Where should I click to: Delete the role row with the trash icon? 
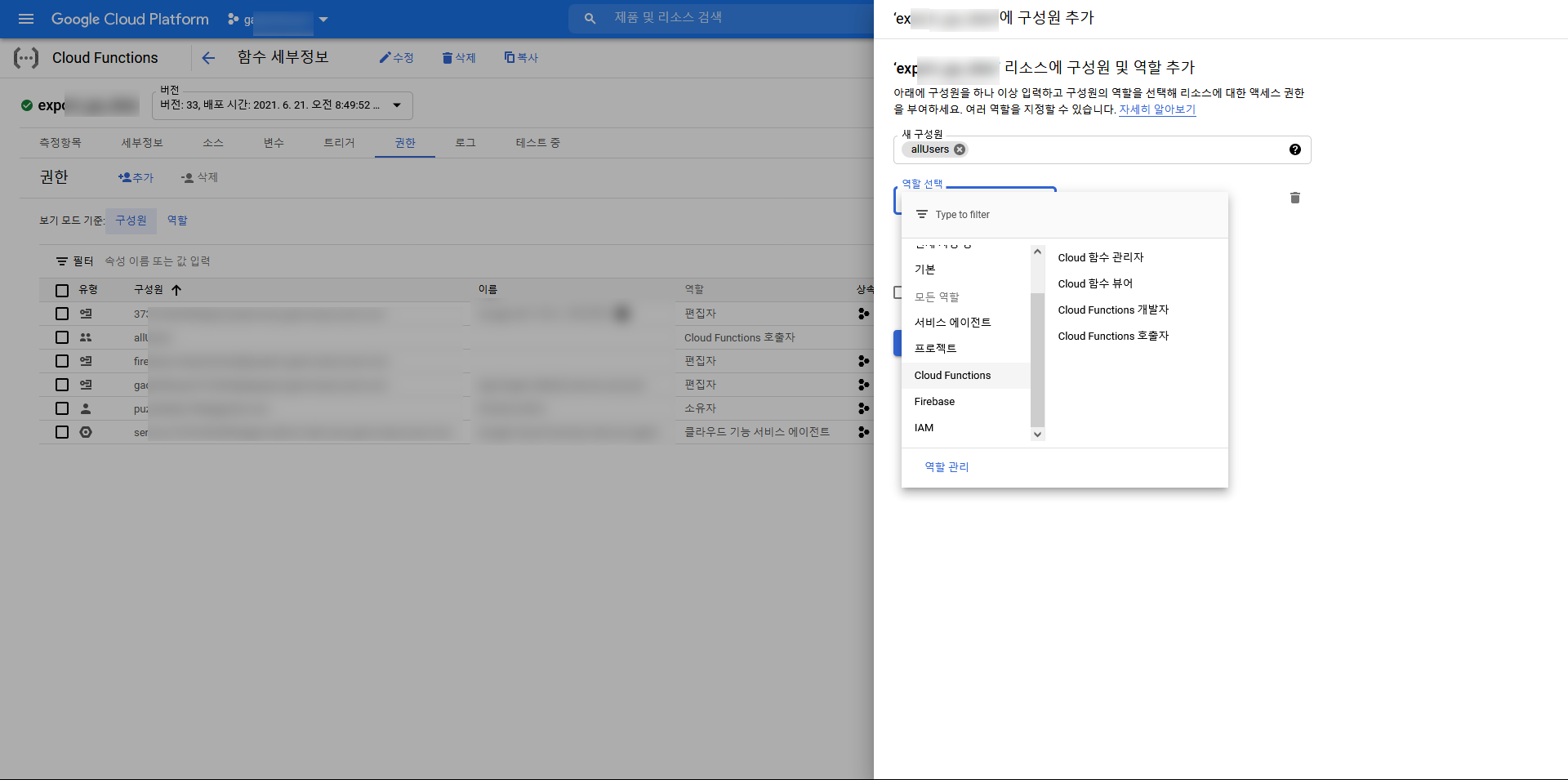click(1295, 198)
